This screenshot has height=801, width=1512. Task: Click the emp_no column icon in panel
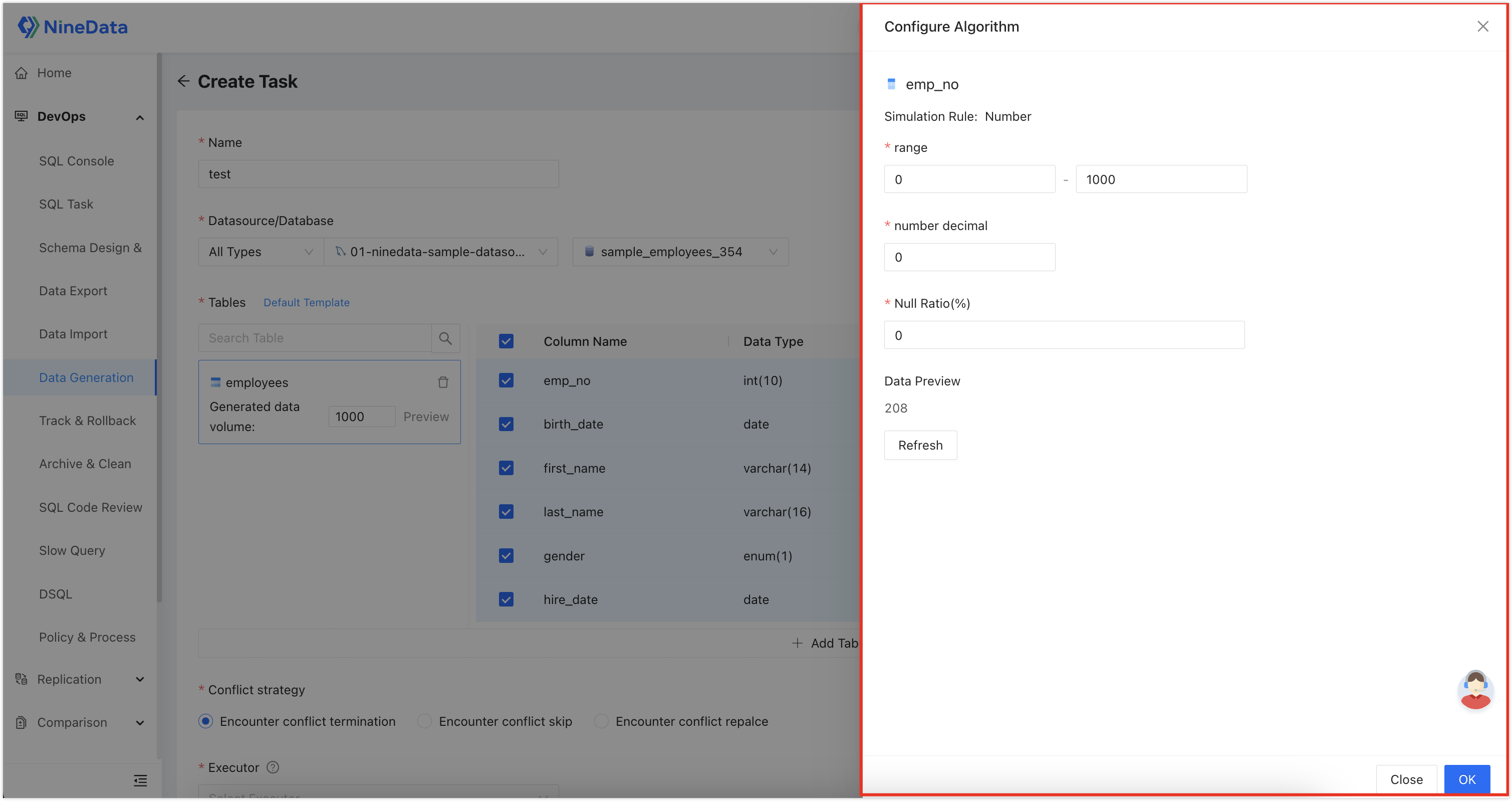click(x=891, y=84)
